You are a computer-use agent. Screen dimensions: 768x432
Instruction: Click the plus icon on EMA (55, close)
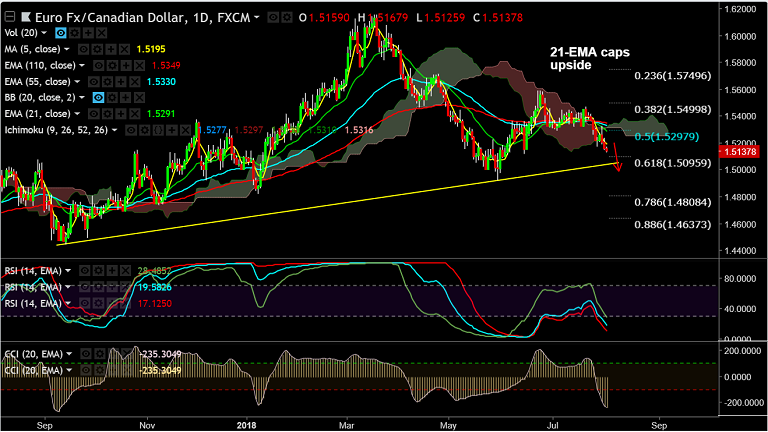click(x=121, y=81)
